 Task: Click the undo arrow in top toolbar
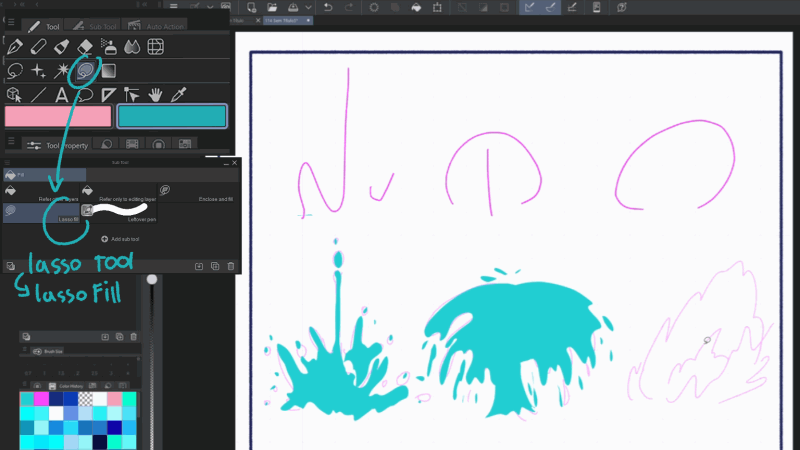[x=328, y=7]
